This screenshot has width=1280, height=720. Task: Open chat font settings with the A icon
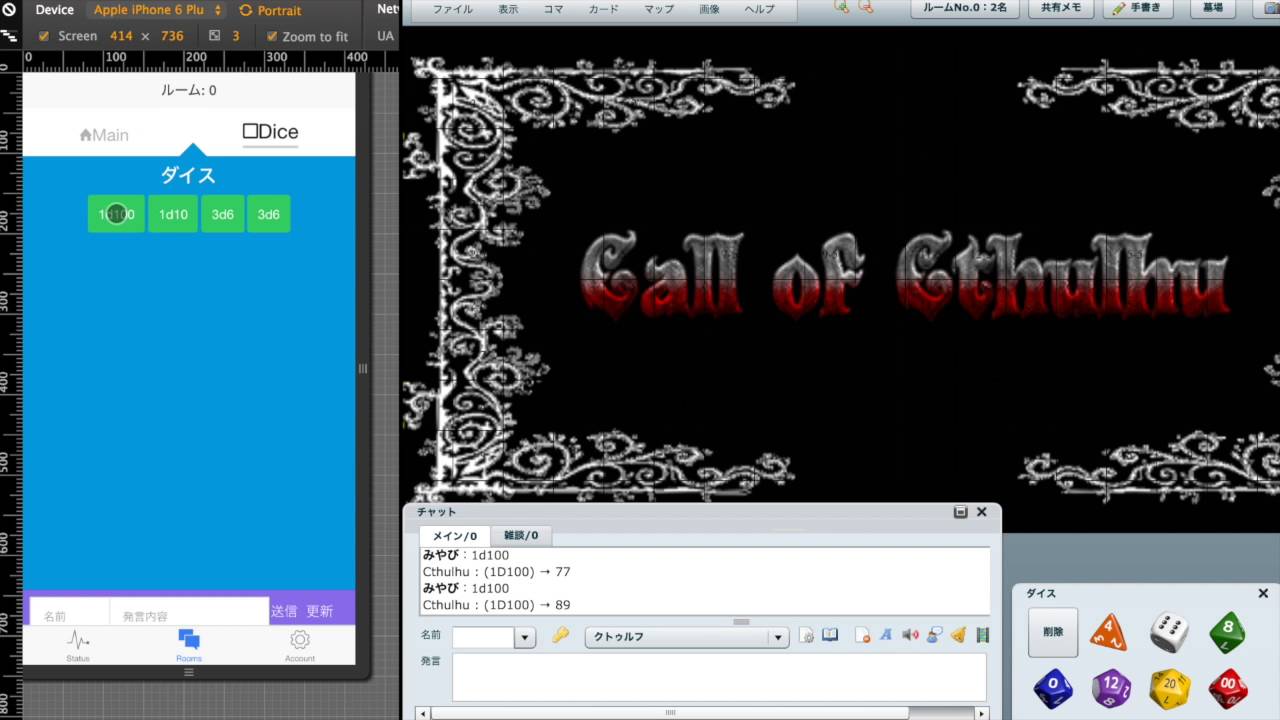pos(886,635)
